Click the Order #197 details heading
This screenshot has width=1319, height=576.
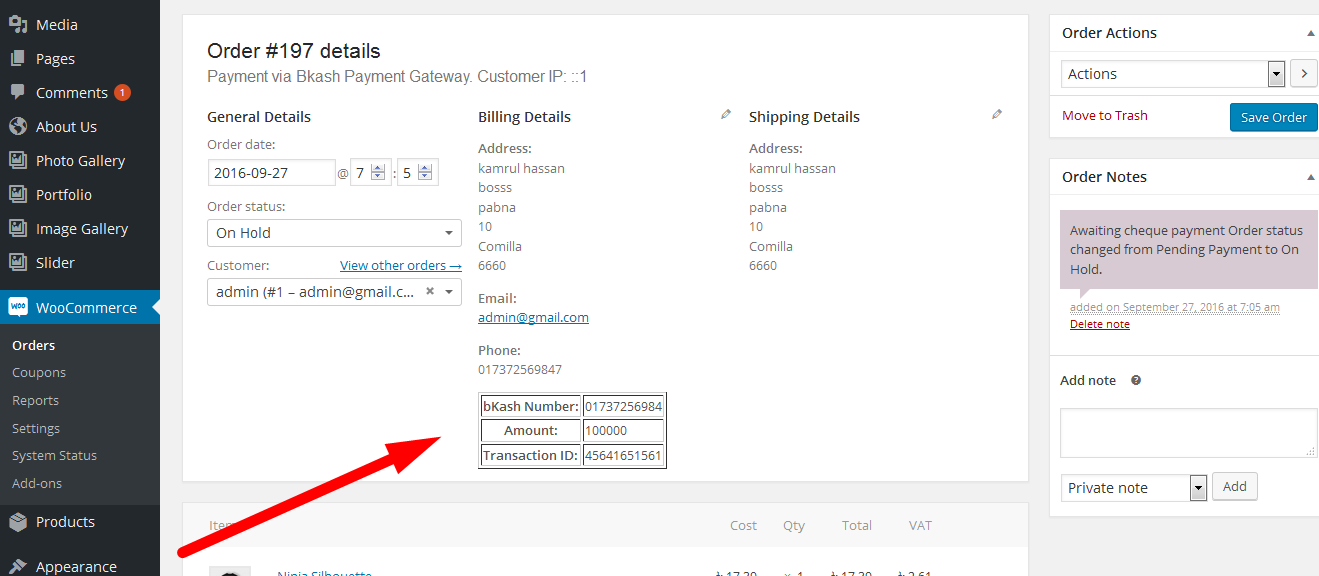pyautogui.click(x=293, y=51)
